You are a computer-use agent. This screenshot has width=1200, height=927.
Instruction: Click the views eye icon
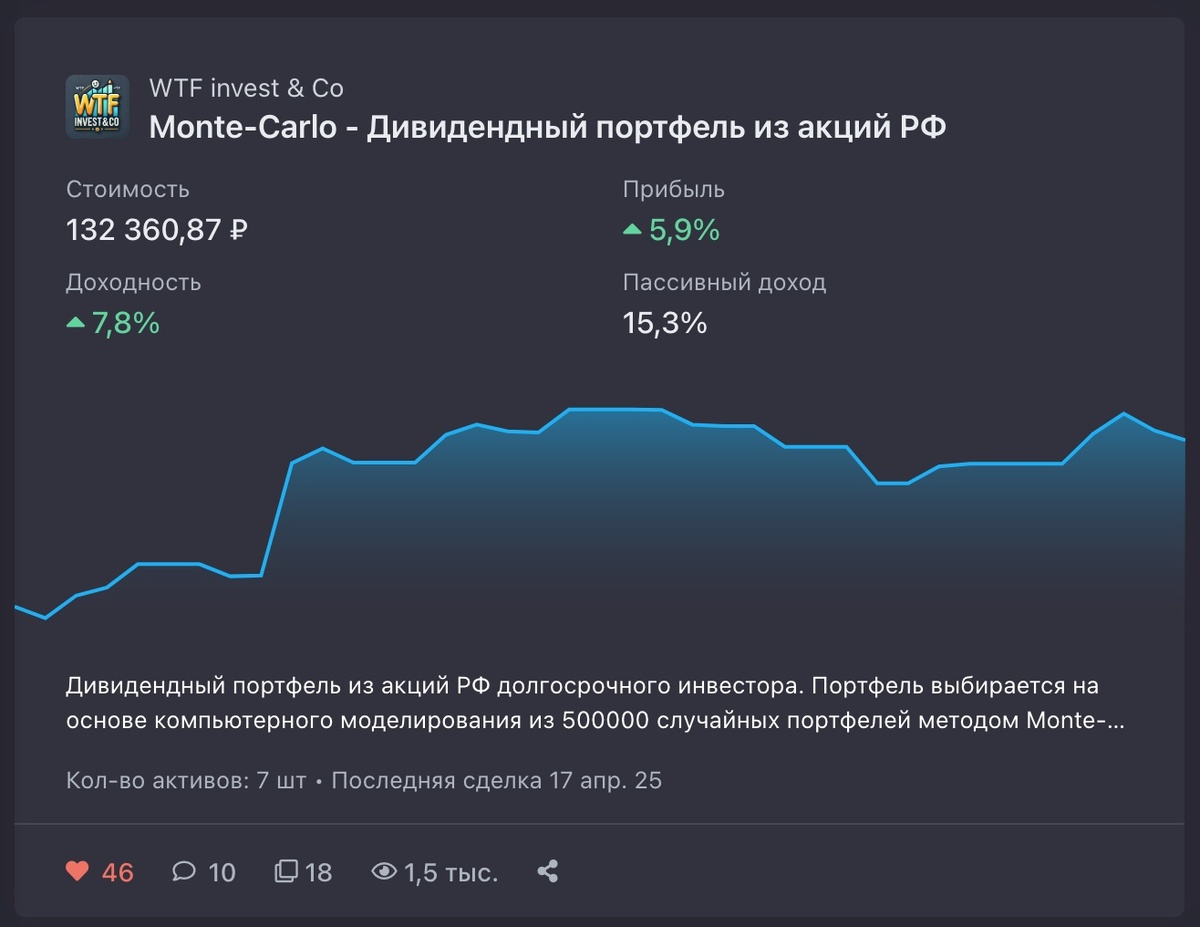point(385,871)
